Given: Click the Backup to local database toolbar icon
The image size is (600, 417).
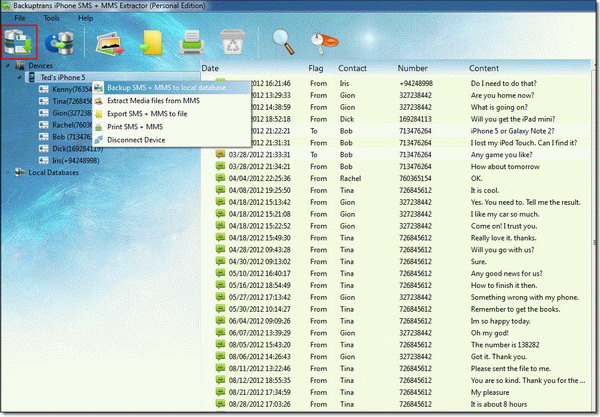Looking at the screenshot, I should pyautogui.click(x=19, y=42).
